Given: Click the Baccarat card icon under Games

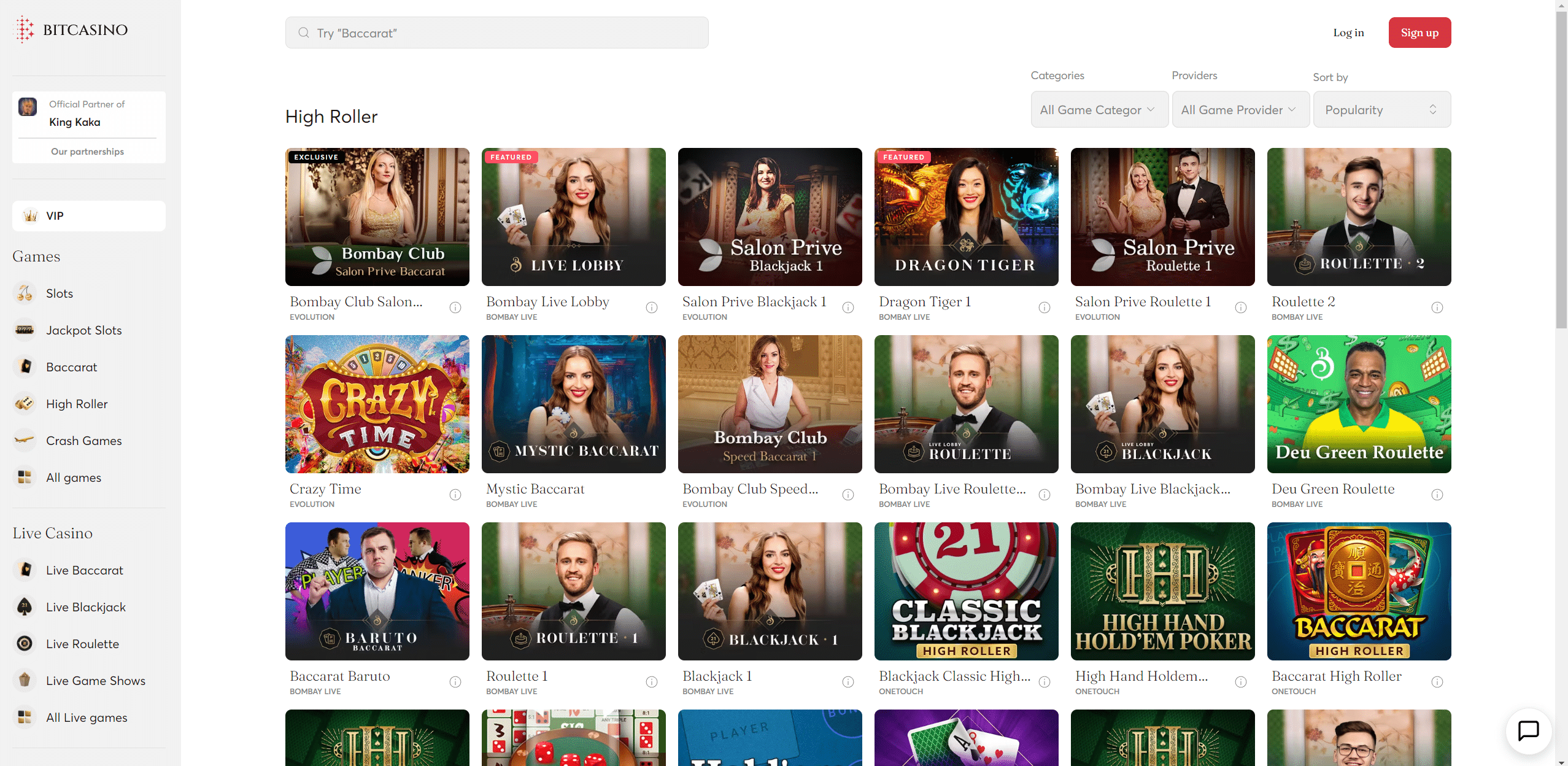Looking at the screenshot, I should [25, 367].
